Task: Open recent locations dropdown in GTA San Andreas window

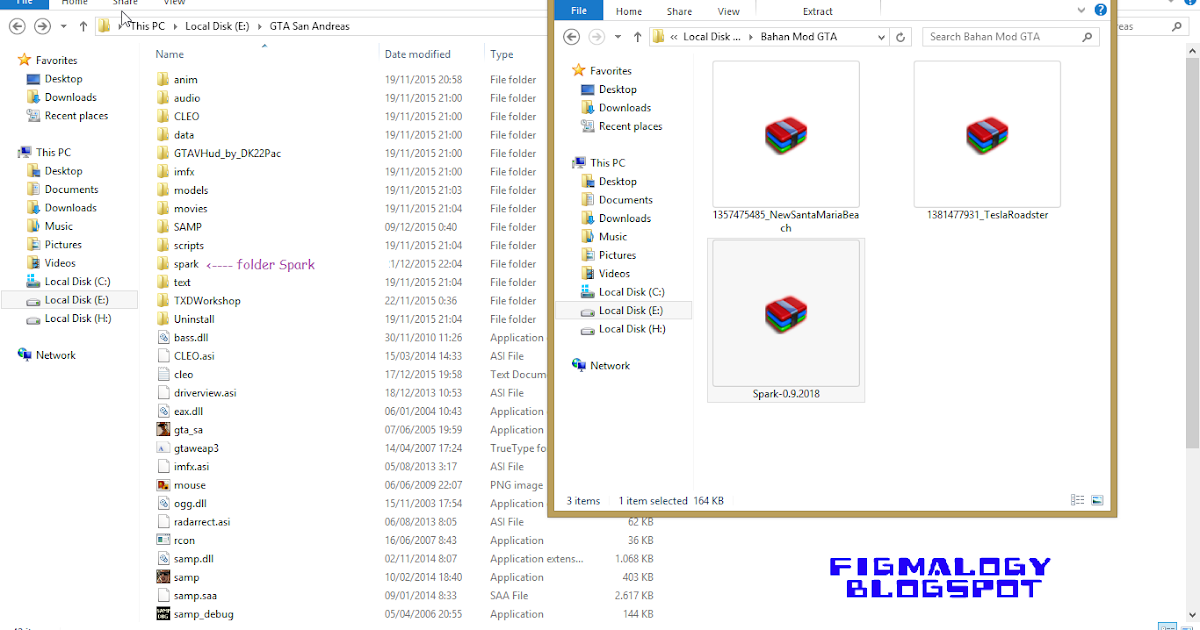Action: (x=63, y=26)
